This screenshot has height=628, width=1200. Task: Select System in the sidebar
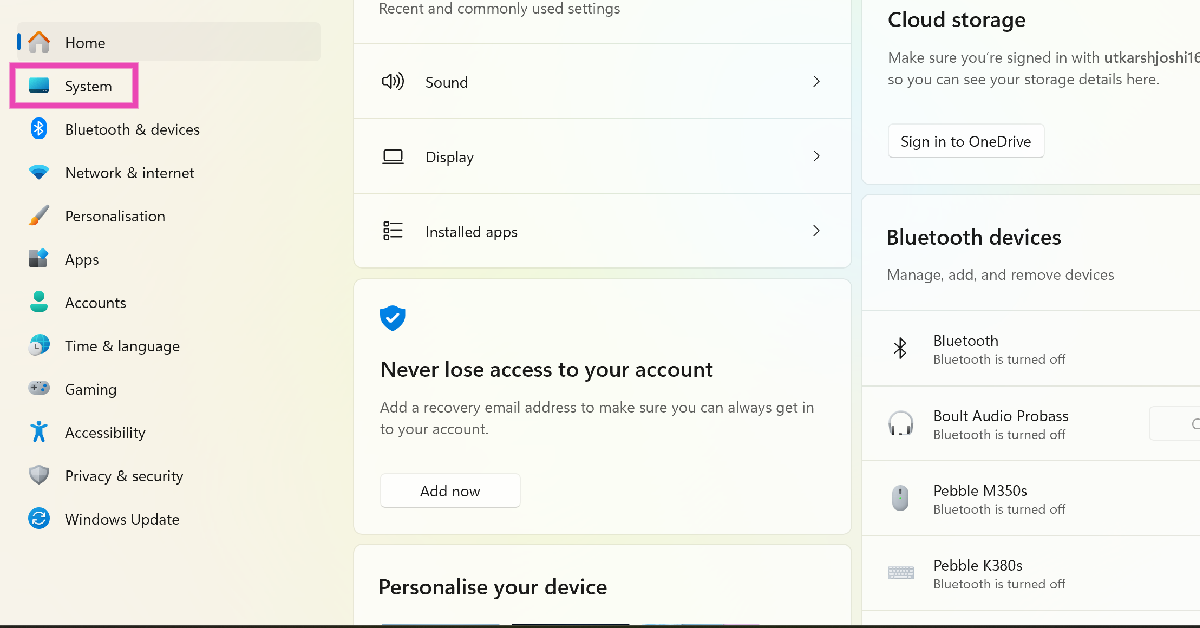pos(88,86)
